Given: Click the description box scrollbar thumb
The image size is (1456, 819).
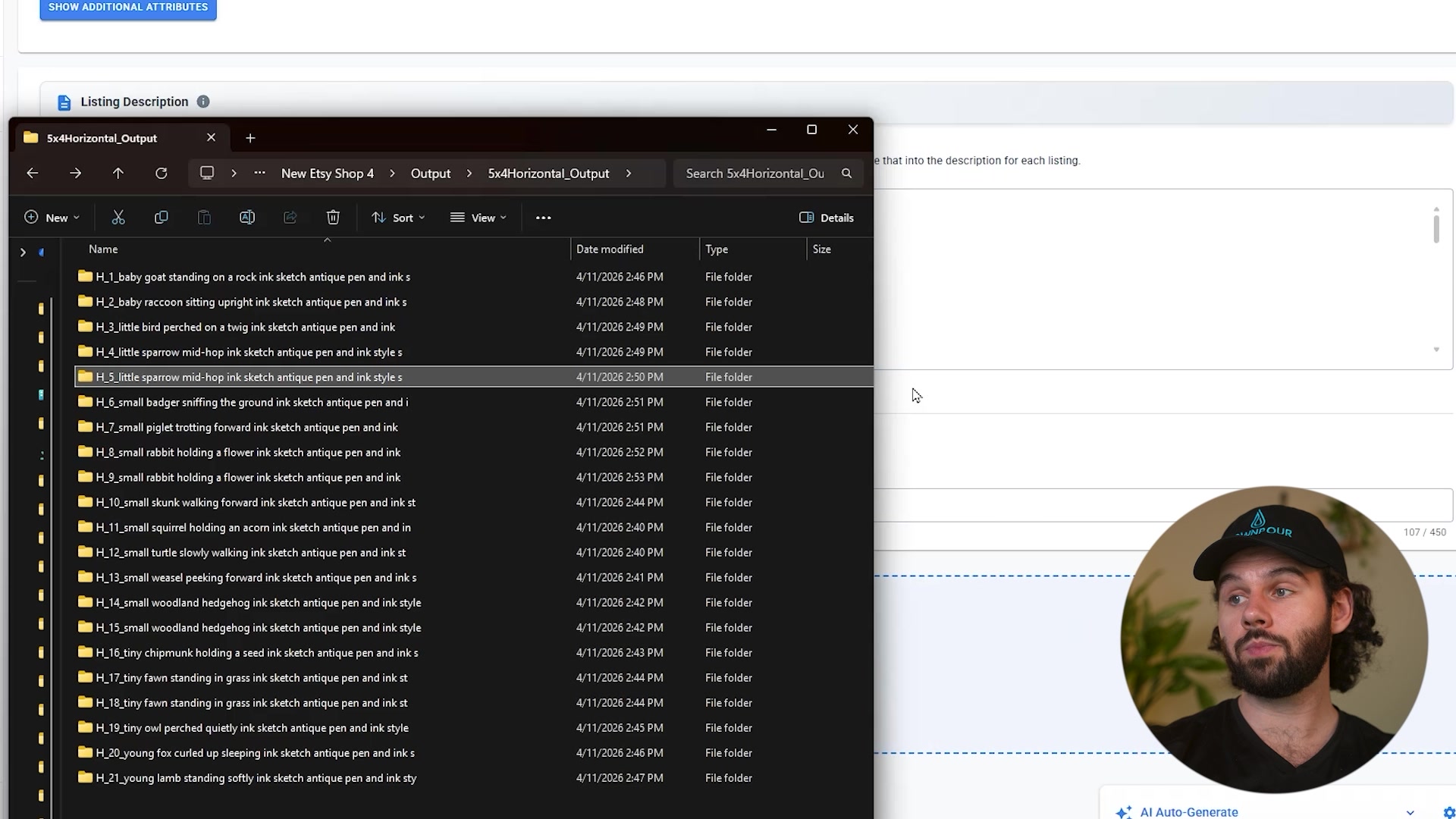Looking at the screenshot, I should (x=1436, y=228).
